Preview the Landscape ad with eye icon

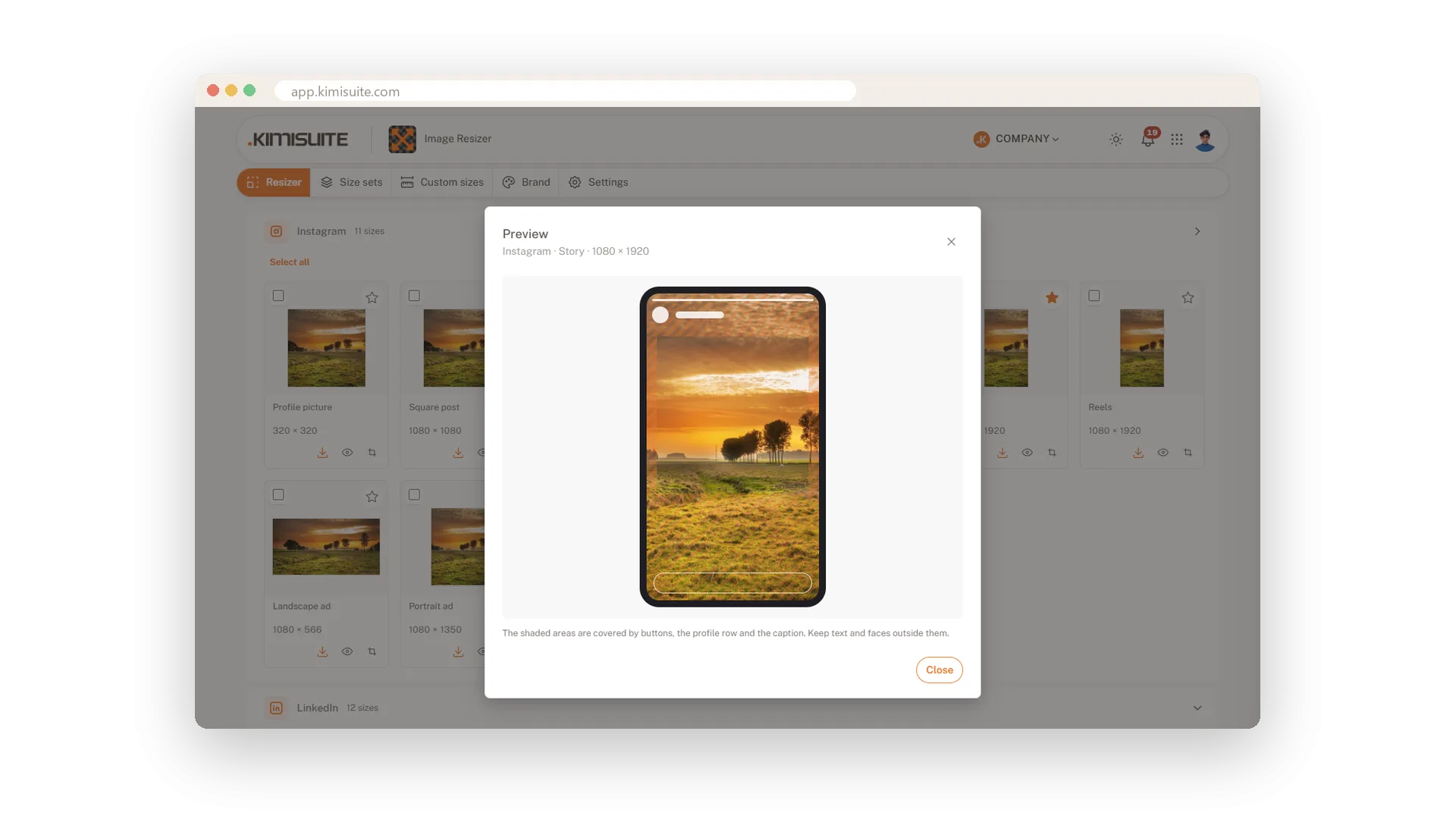[x=347, y=651]
